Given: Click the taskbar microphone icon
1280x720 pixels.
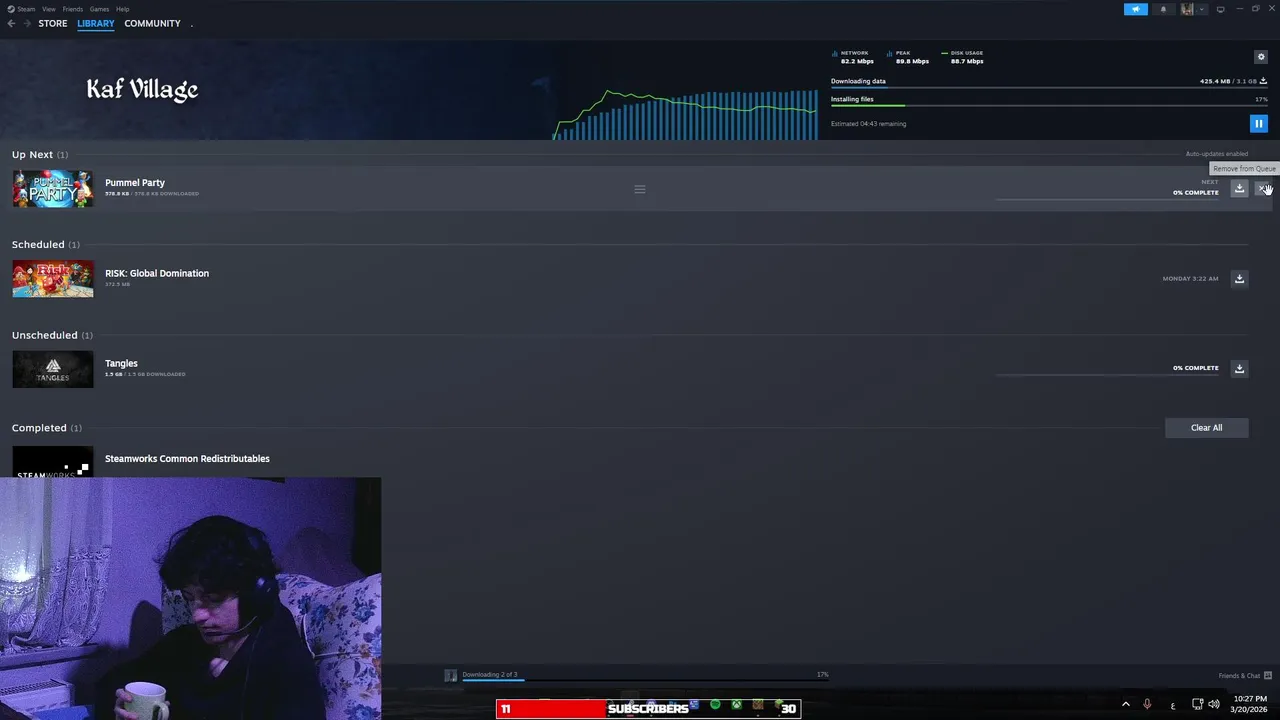Looking at the screenshot, I should click(1147, 704).
